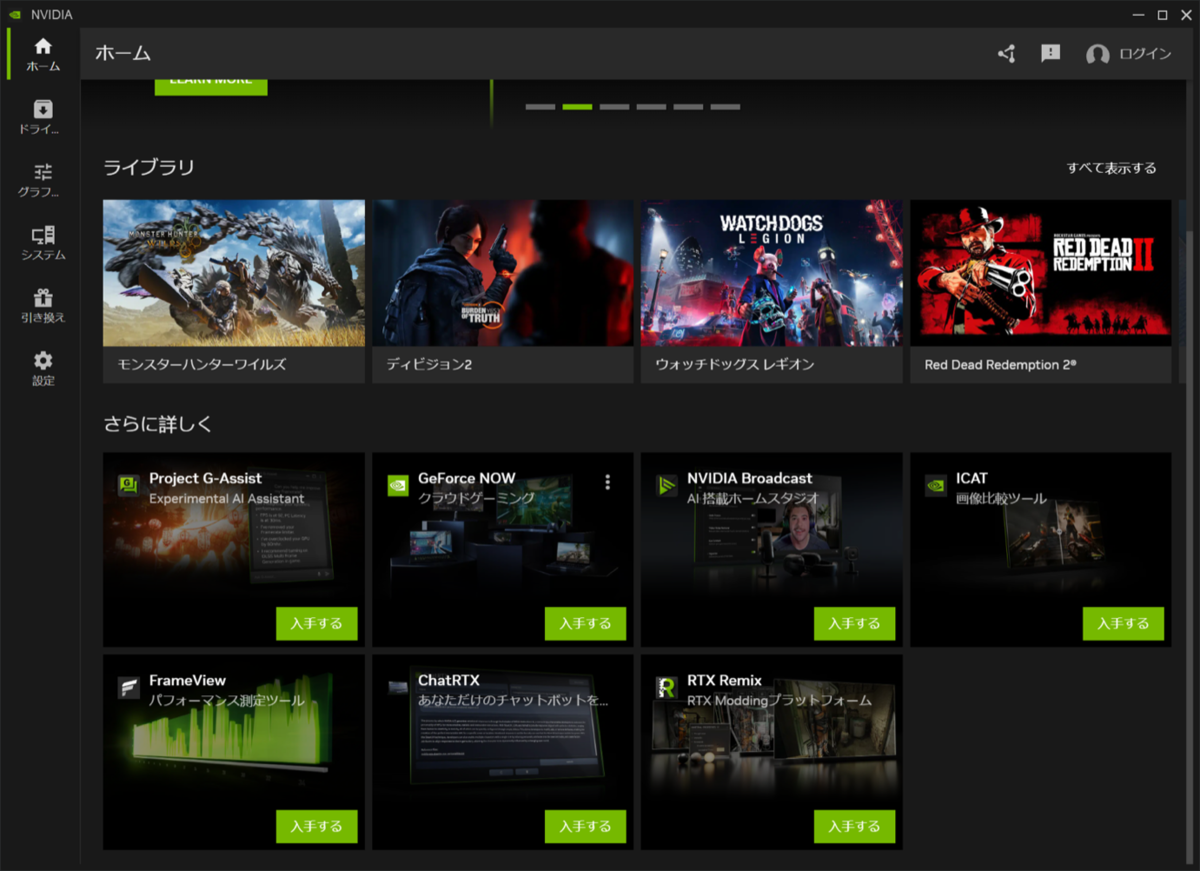The image size is (1200, 871).
Task: Open the ホーム sidebar icon
Action: click(43, 46)
